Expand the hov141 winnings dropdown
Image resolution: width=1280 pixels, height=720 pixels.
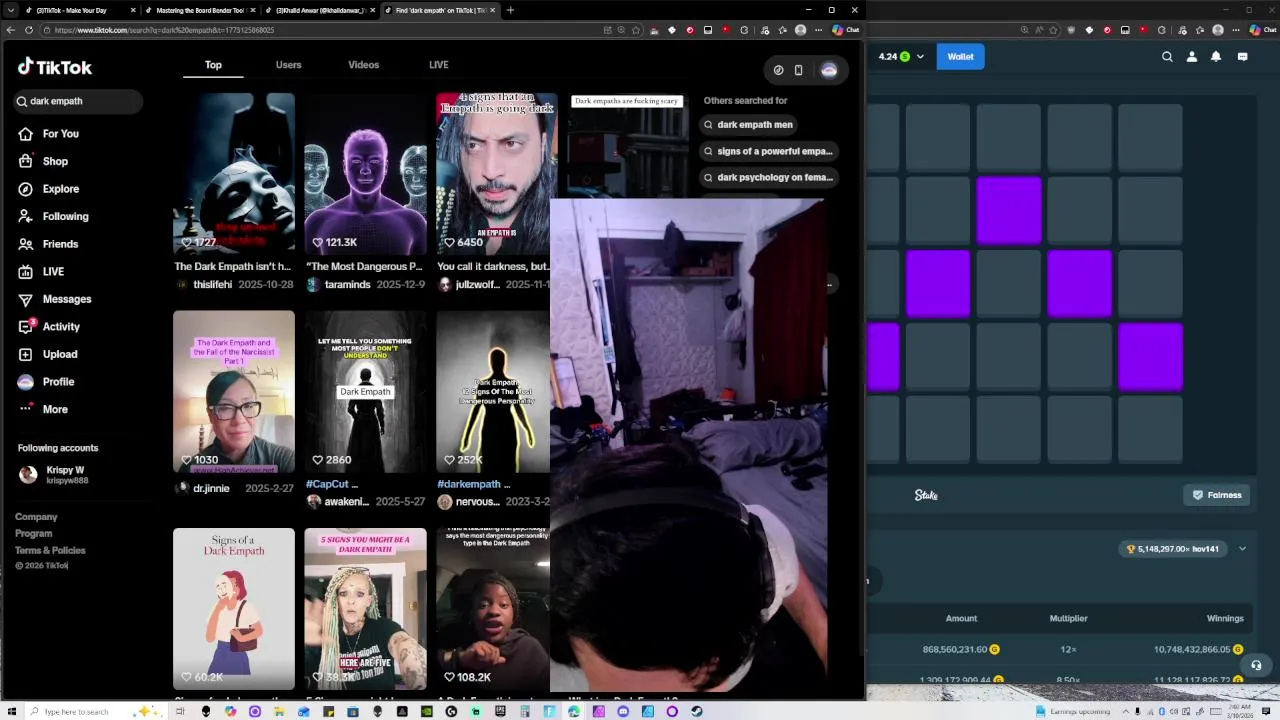pos(1242,549)
